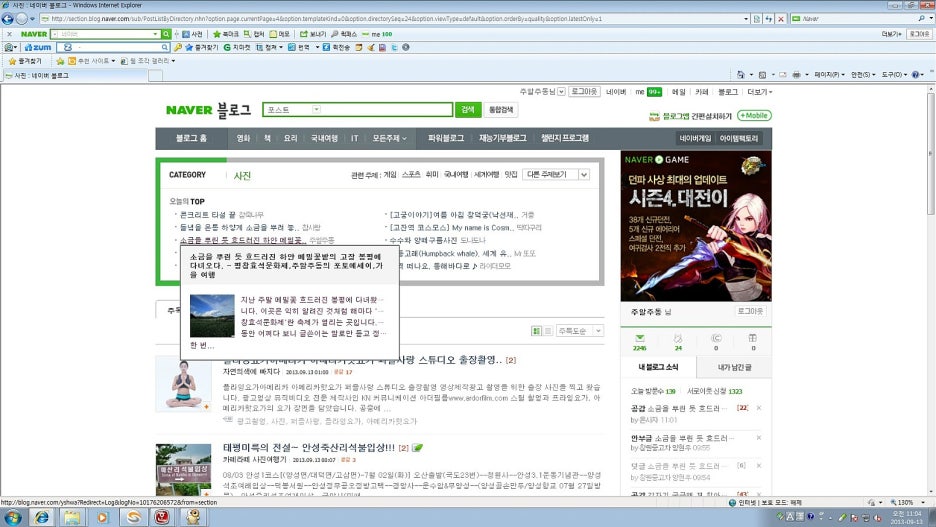Click the friend icon showing 24
This screenshot has height=527, width=936.
(678, 338)
